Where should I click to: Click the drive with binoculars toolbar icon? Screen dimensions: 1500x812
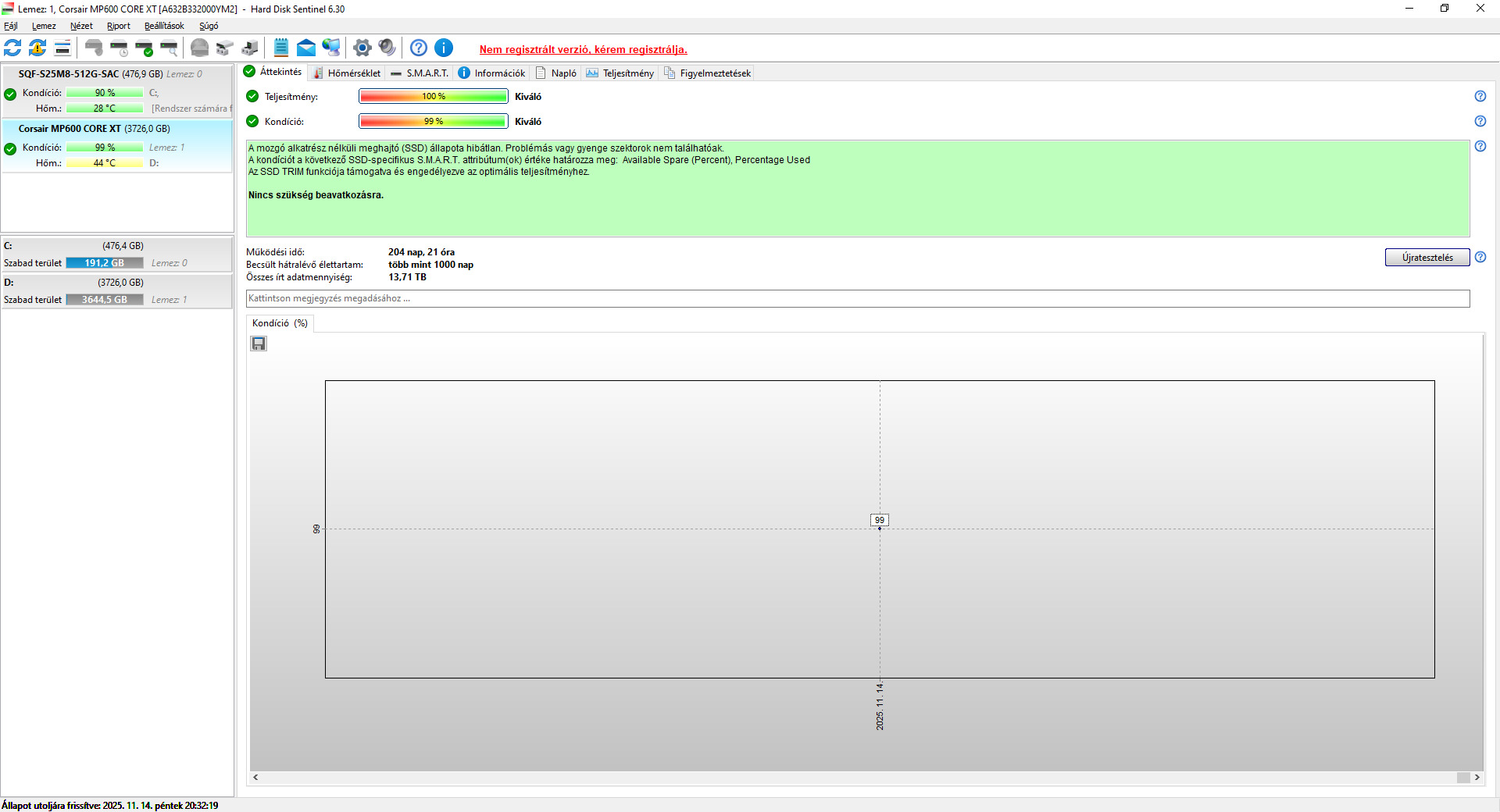tap(225, 48)
